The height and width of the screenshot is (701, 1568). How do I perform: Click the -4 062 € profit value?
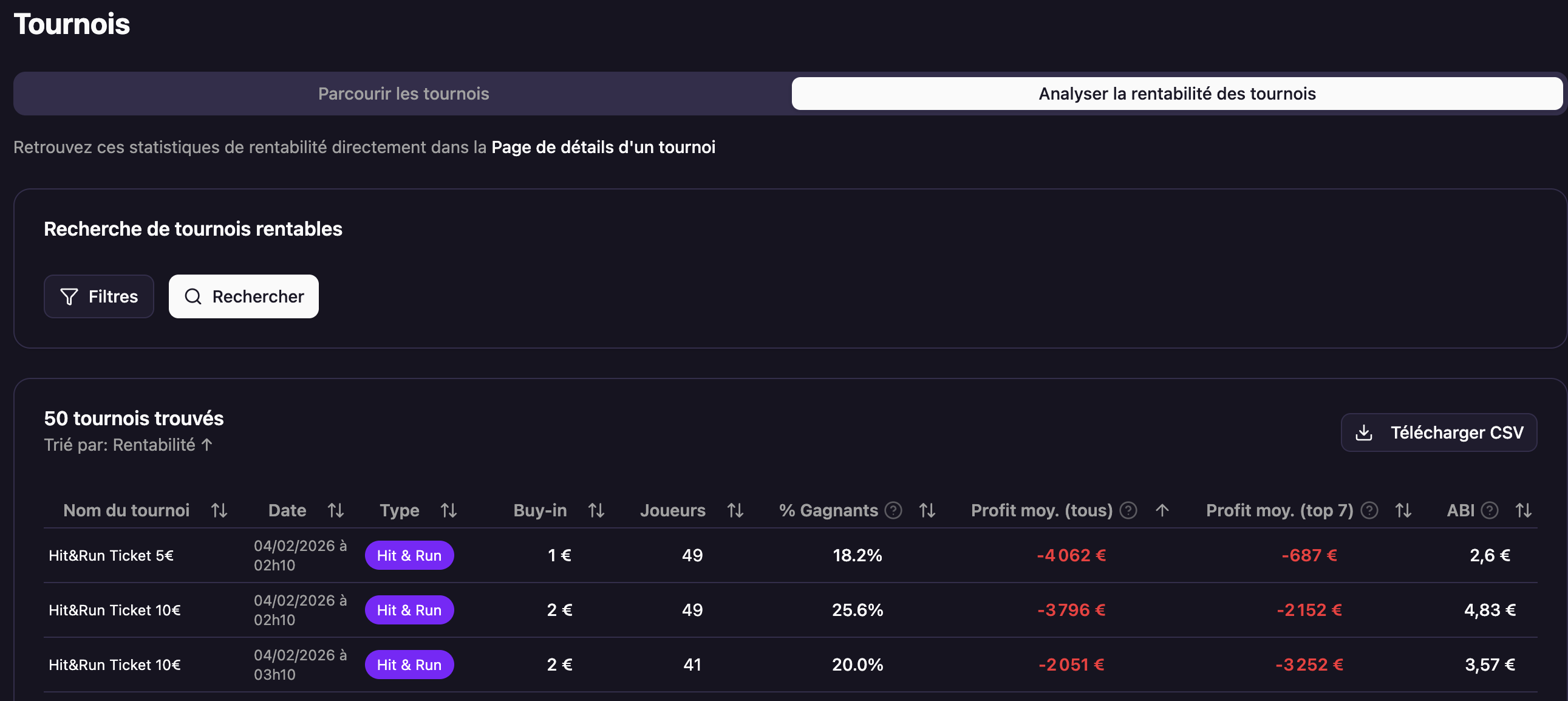point(1071,555)
